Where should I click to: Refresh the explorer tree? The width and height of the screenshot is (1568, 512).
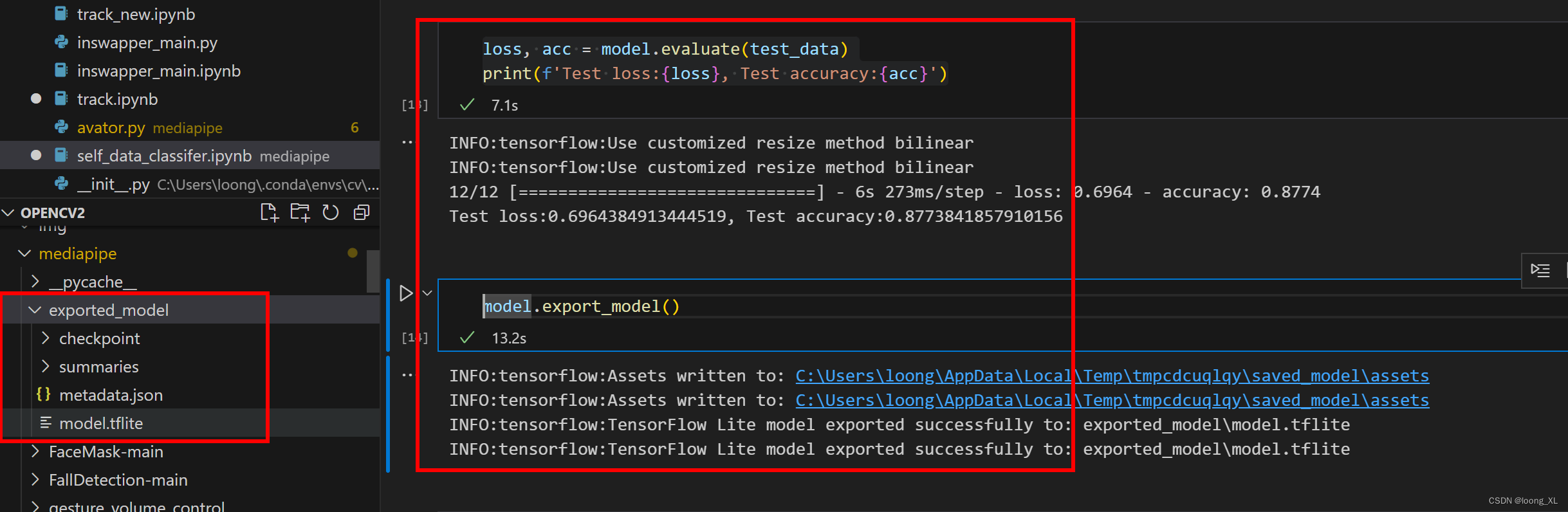331,212
